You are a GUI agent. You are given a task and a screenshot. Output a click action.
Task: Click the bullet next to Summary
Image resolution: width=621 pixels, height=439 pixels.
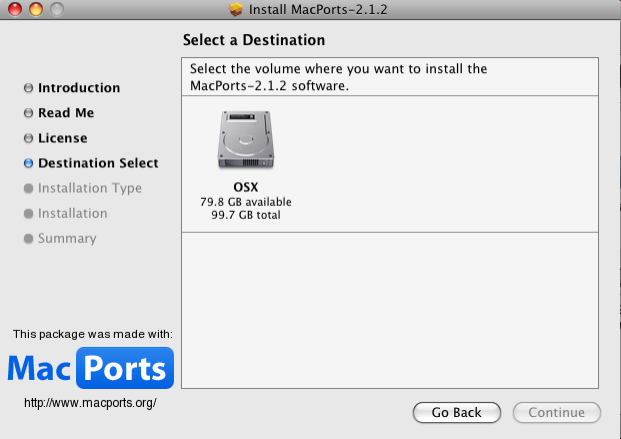click(x=28, y=238)
